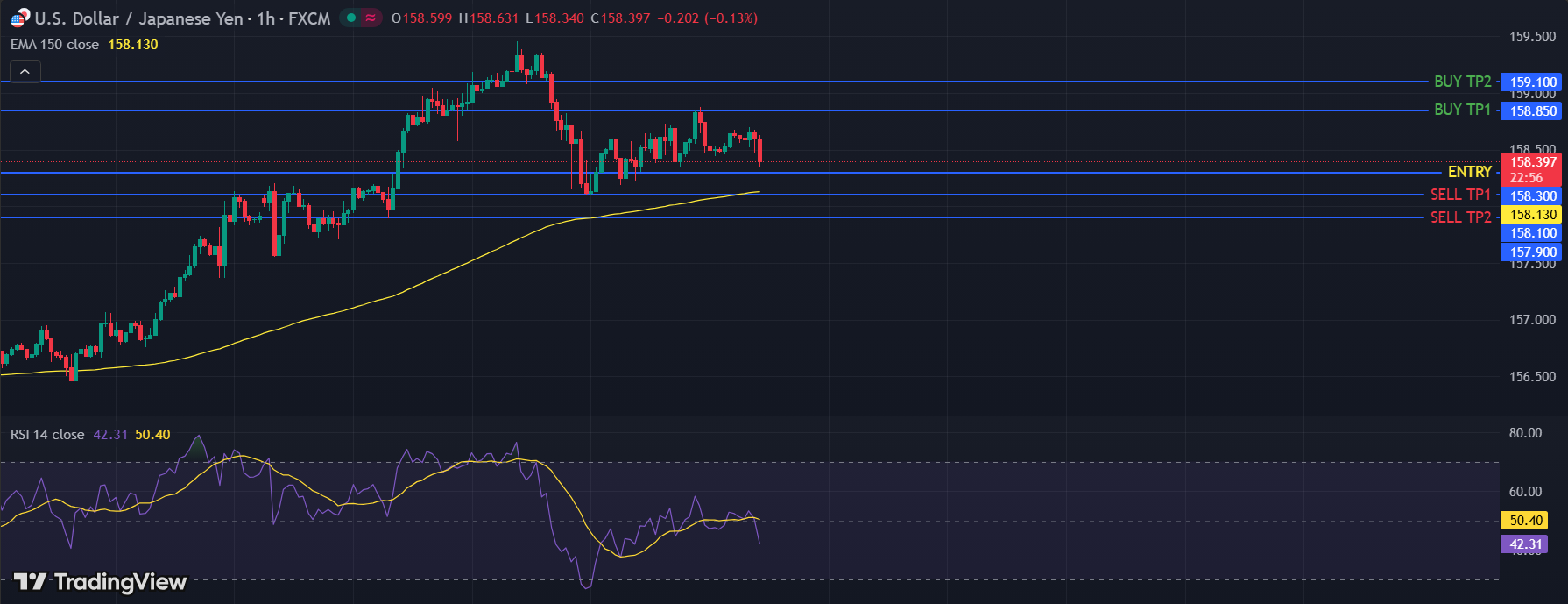Select the SELL TP2 line label

click(x=1460, y=217)
